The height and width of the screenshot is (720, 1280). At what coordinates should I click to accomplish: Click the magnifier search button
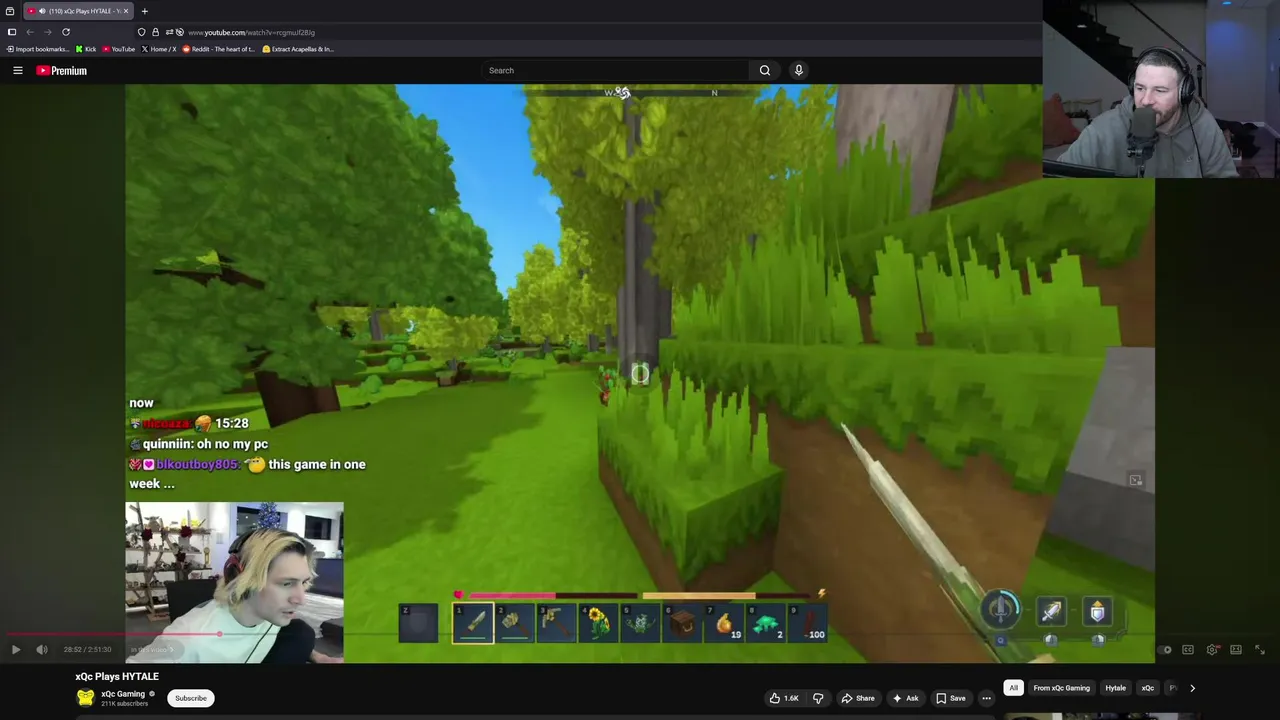tap(765, 70)
